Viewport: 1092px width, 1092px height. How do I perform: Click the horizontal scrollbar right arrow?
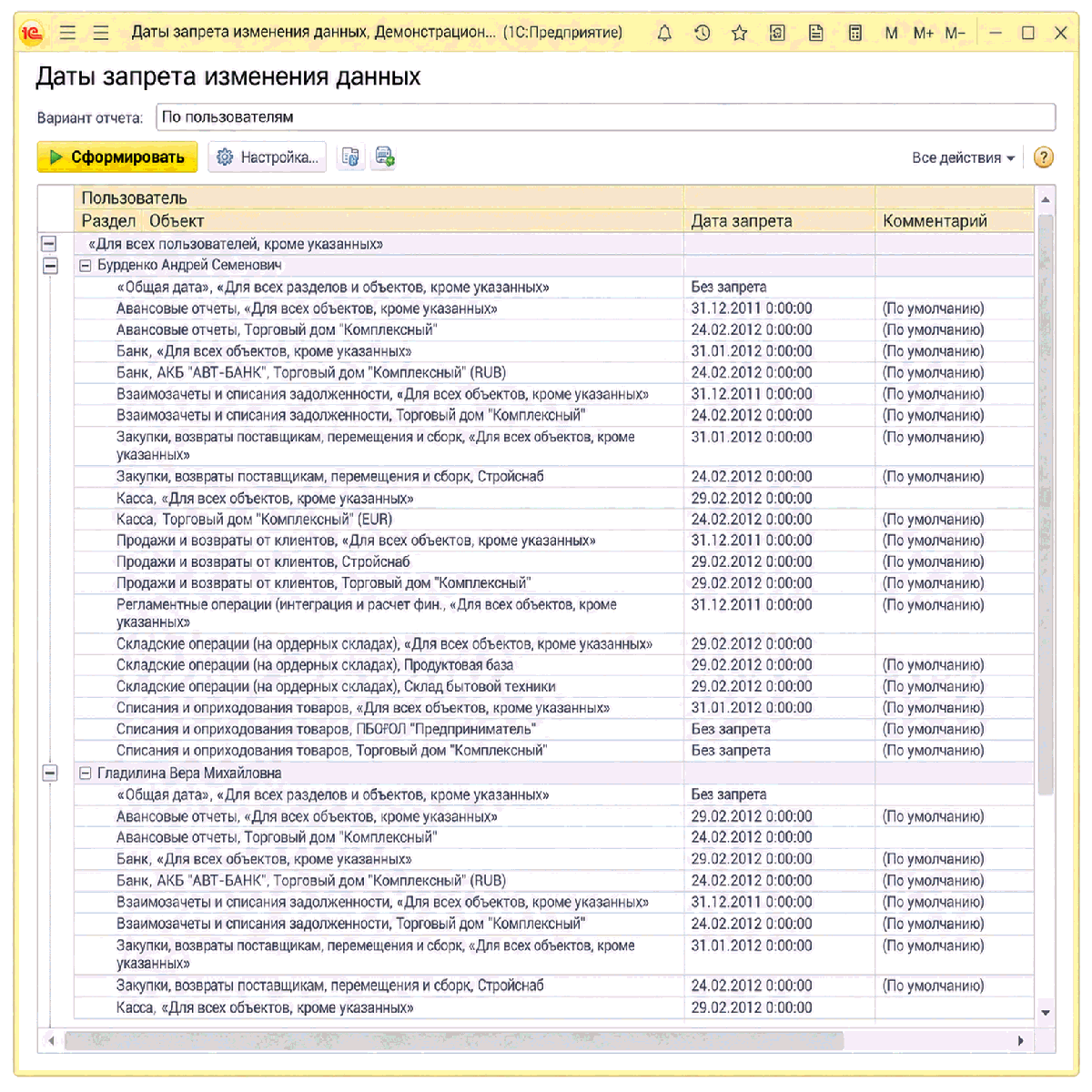[1021, 1040]
